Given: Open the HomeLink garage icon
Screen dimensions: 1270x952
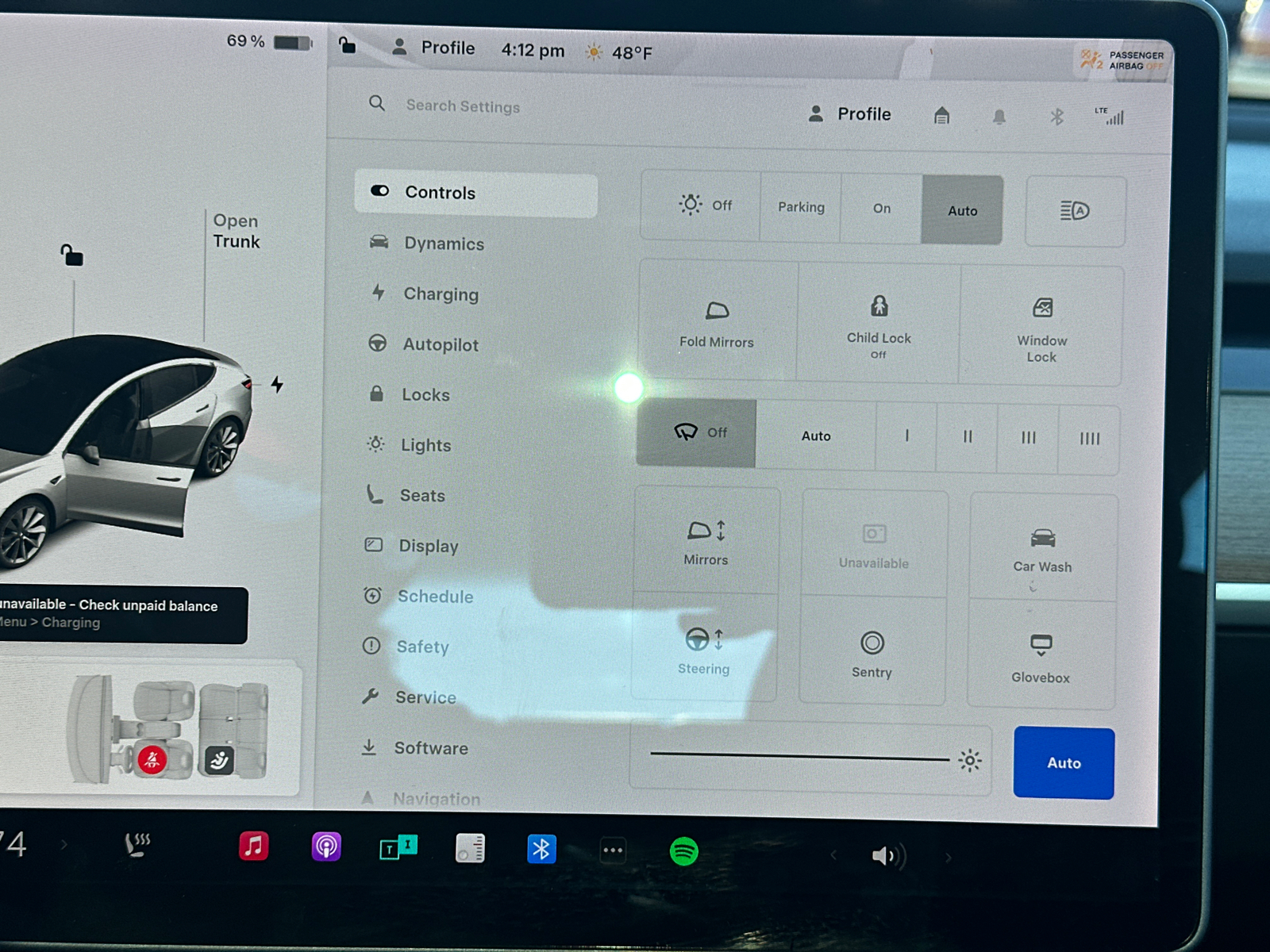Looking at the screenshot, I should click(x=941, y=116).
